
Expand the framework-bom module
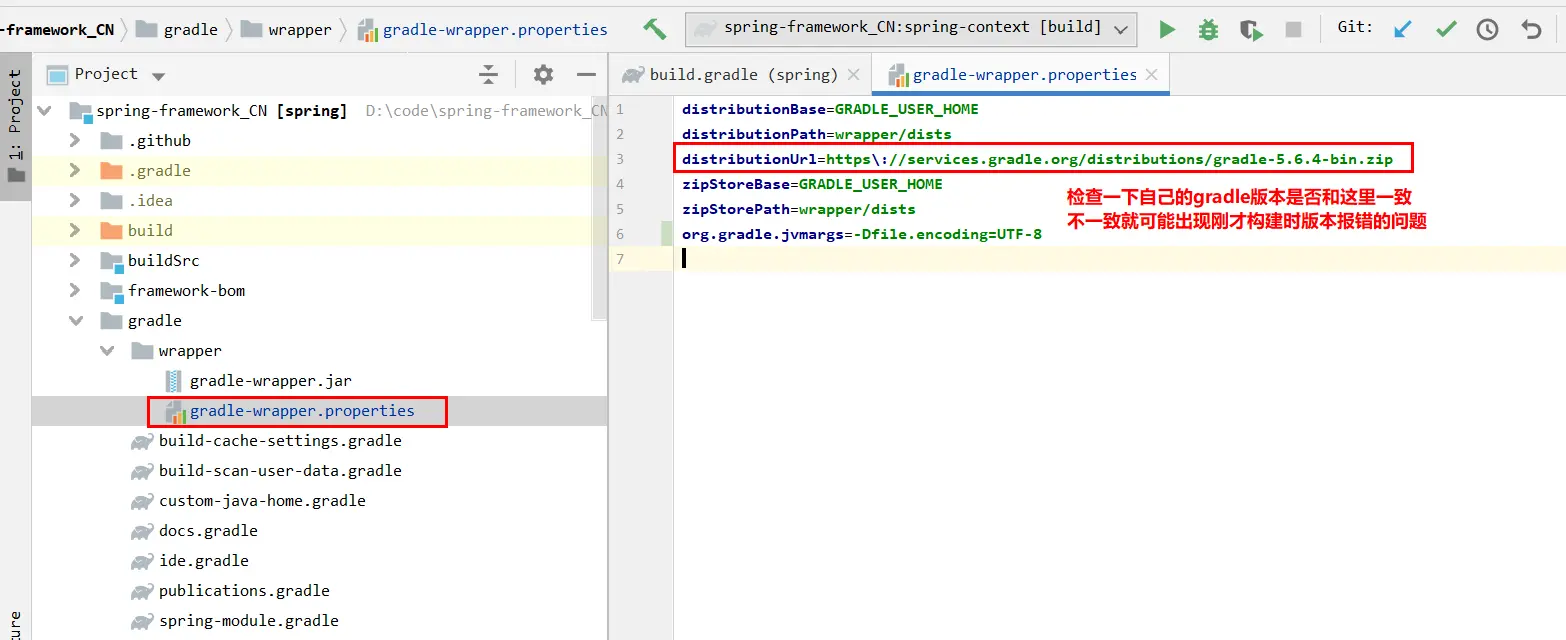(x=75, y=290)
